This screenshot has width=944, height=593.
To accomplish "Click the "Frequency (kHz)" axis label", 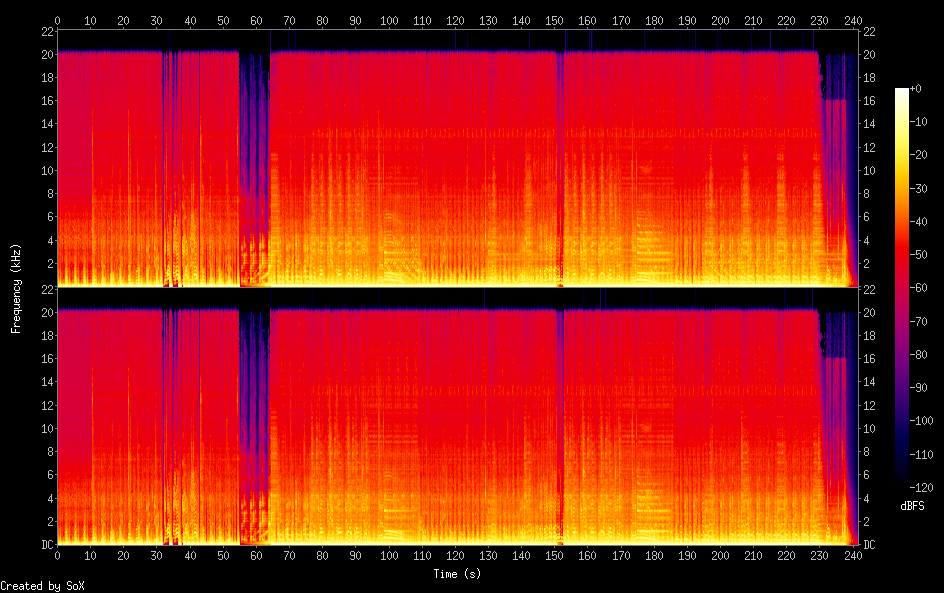I will click(x=16, y=287).
